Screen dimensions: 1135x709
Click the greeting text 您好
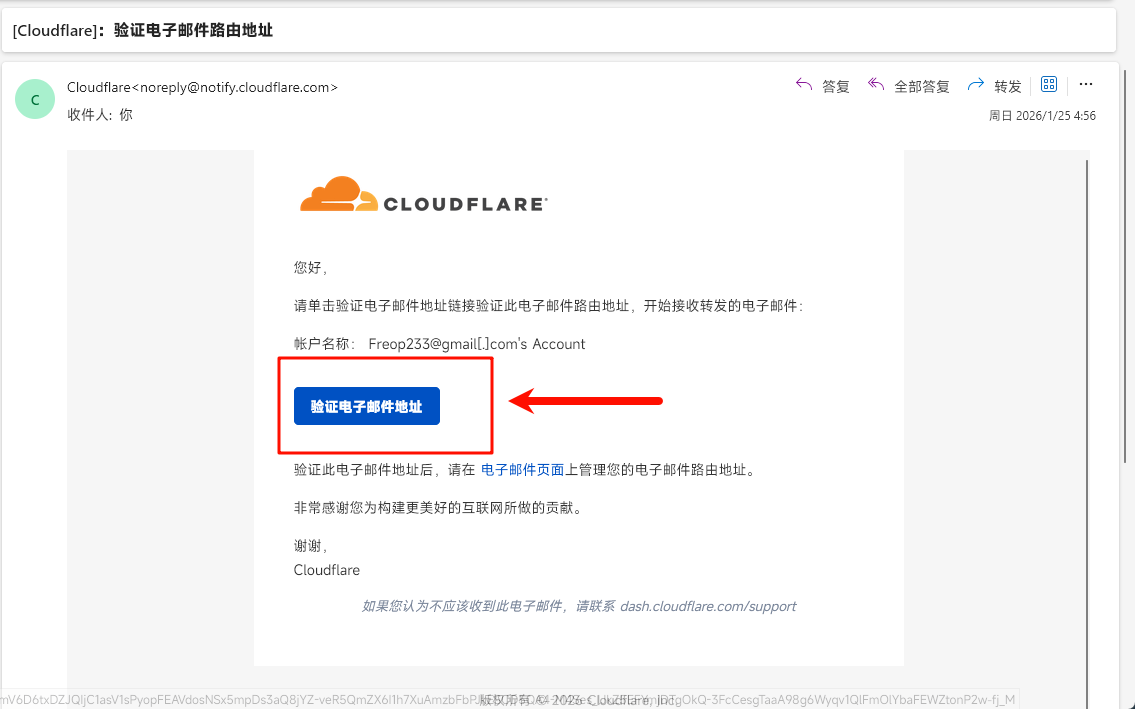coord(309,267)
